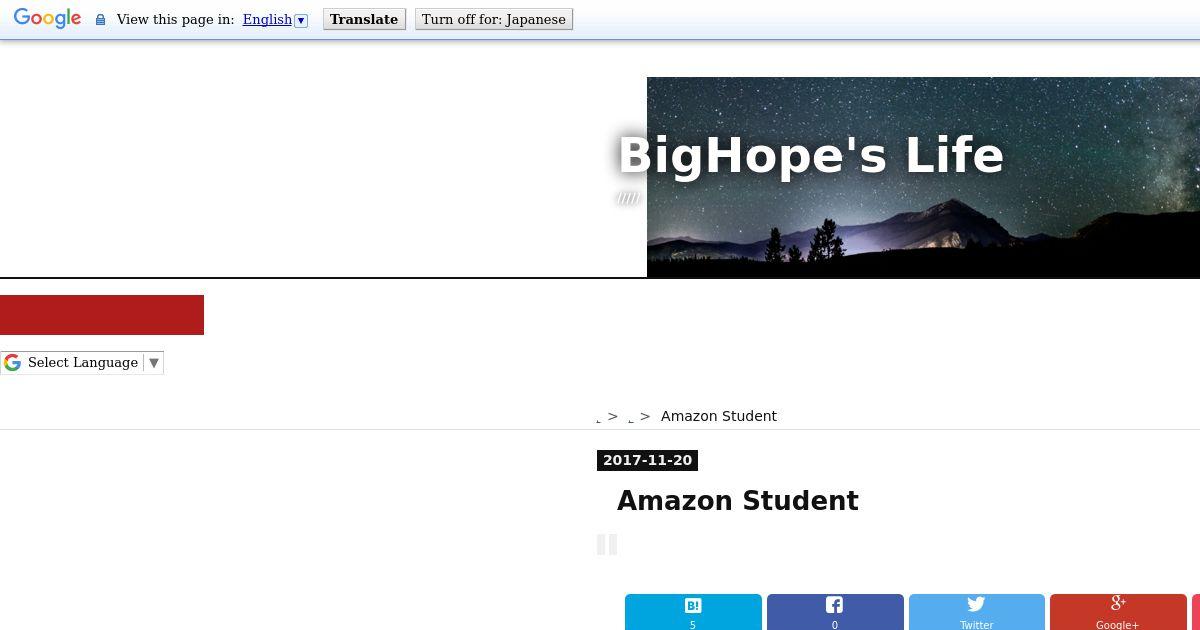This screenshot has width=1200, height=630.
Task: Click the second breadcrumb category link
Action: (631, 419)
